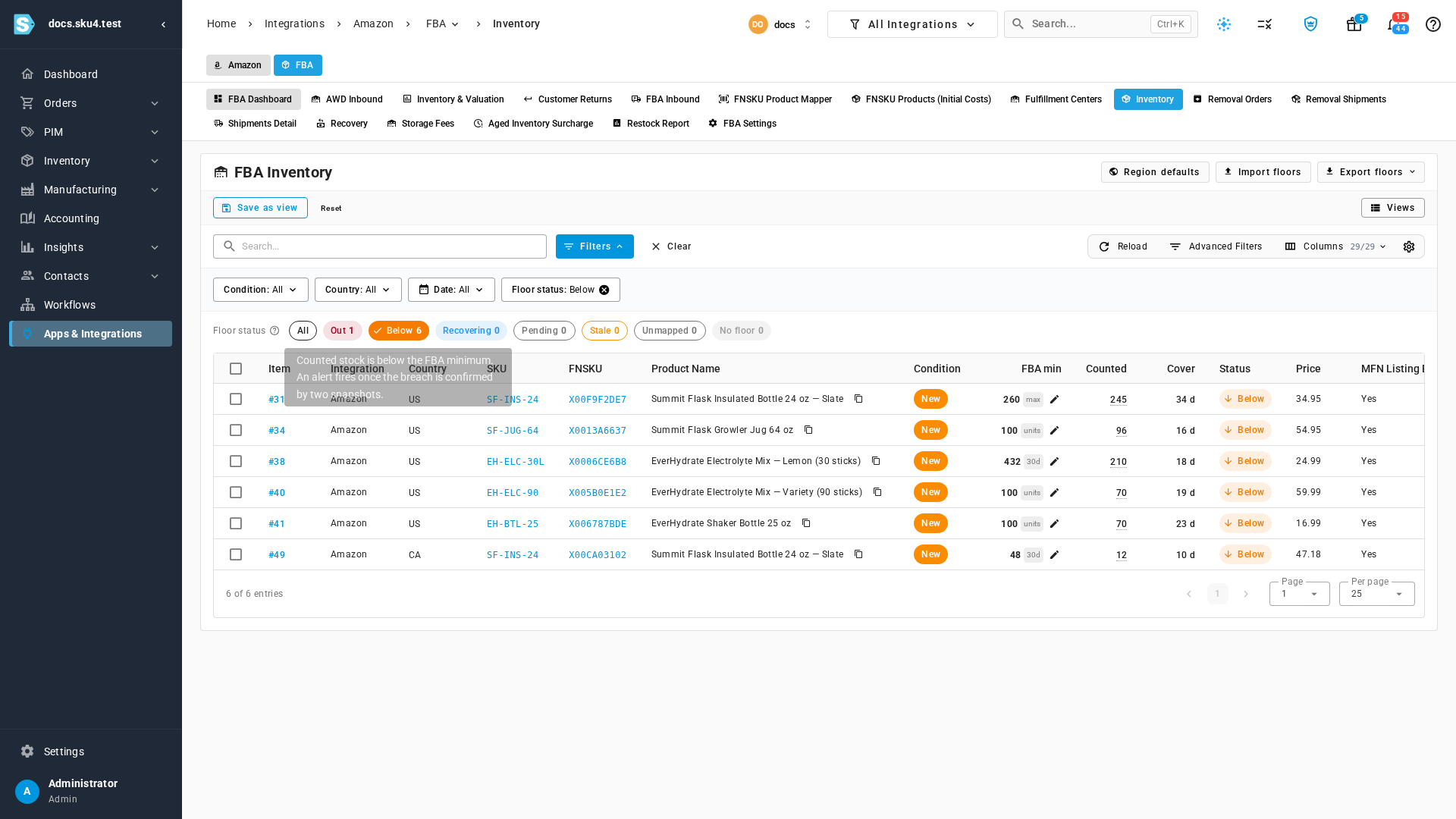Copy name of EverHydrate Shaker Bottle 25 oz

[806, 523]
